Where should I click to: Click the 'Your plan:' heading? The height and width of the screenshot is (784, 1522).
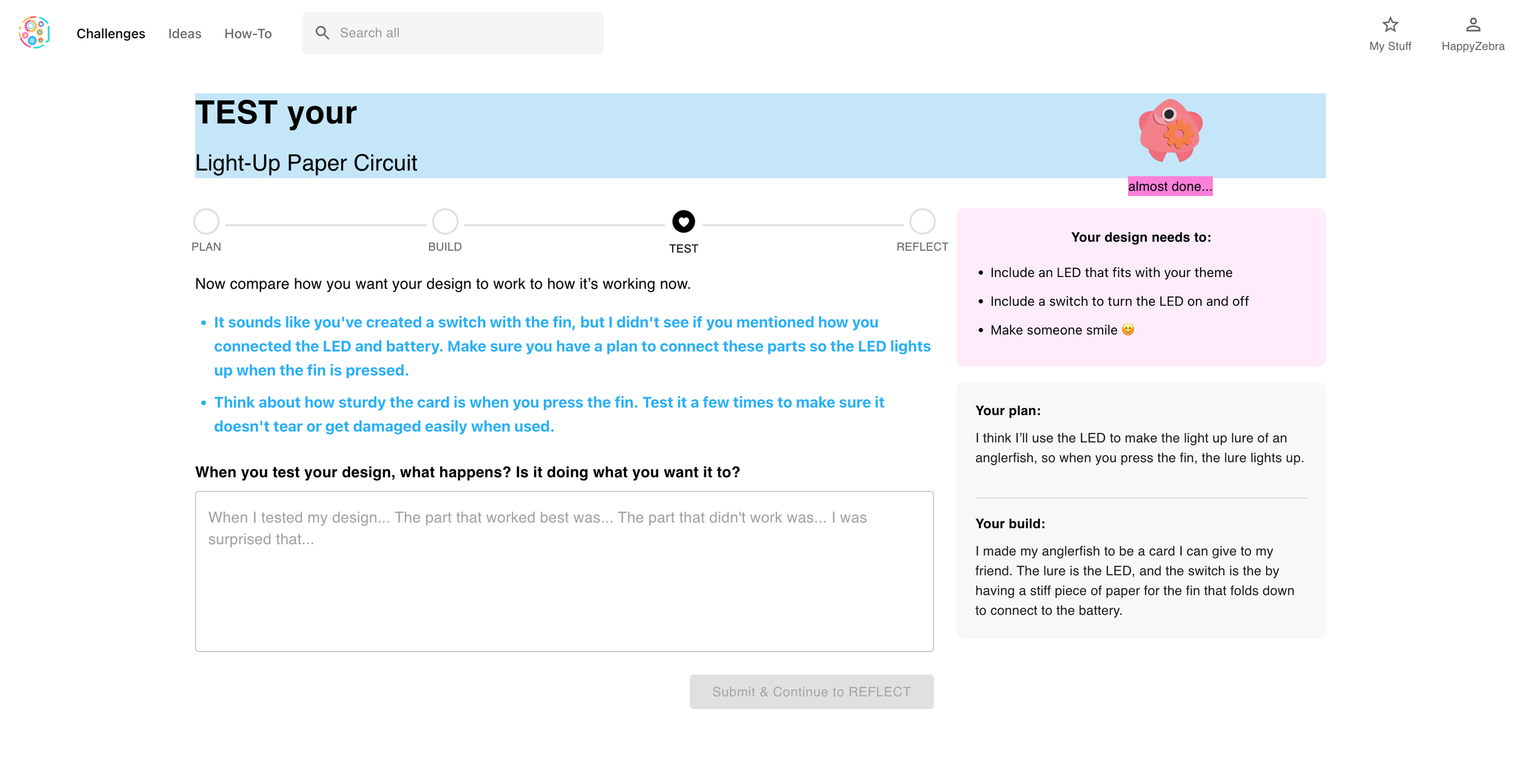[x=1008, y=411]
